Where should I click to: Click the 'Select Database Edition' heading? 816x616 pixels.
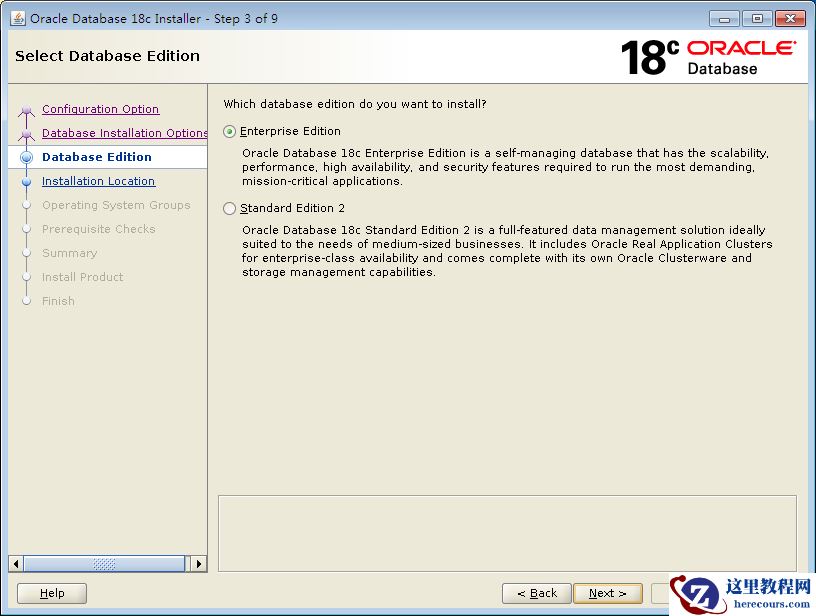pyautogui.click(x=107, y=56)
